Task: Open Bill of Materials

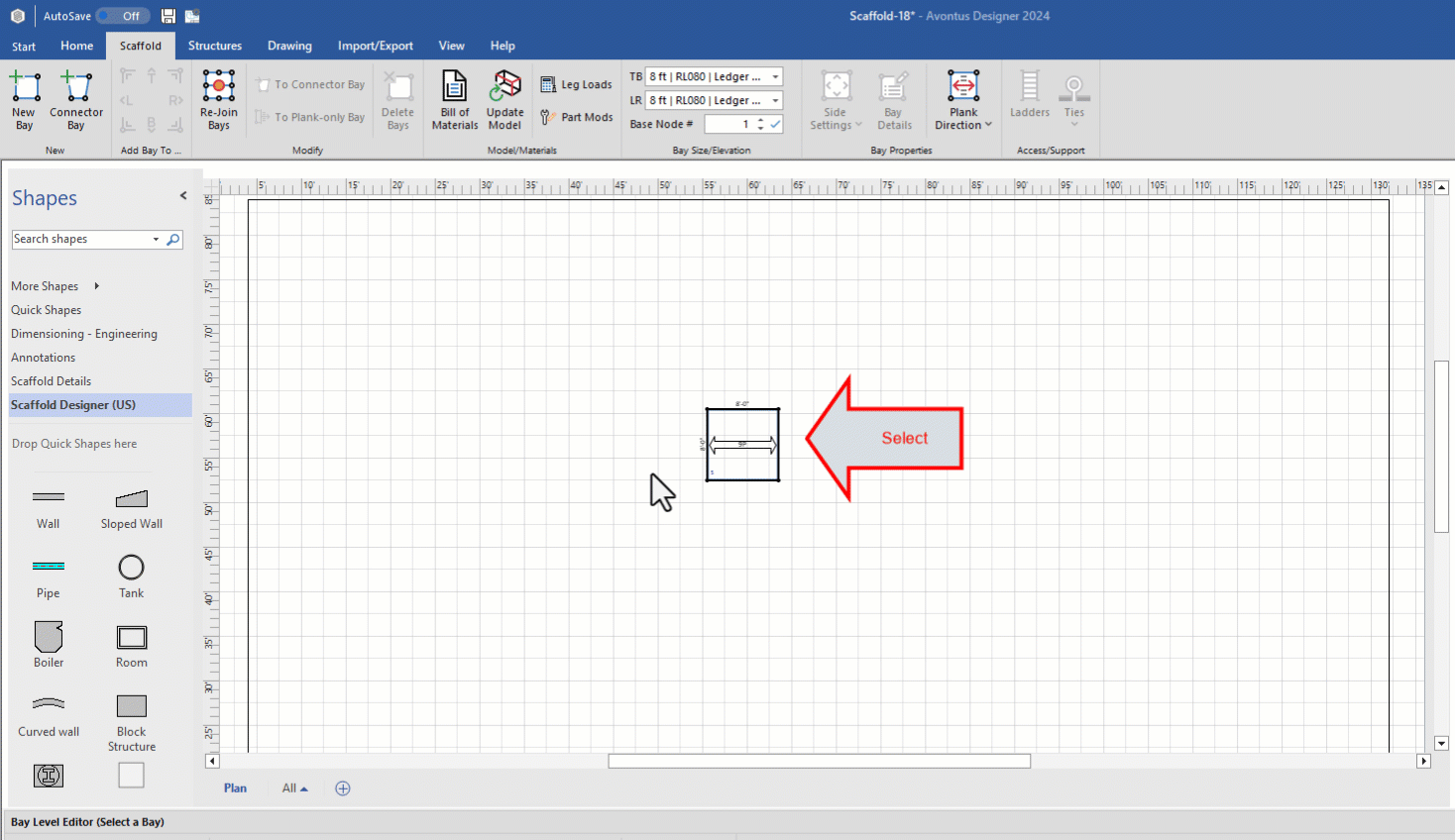Action: [455, 99]
